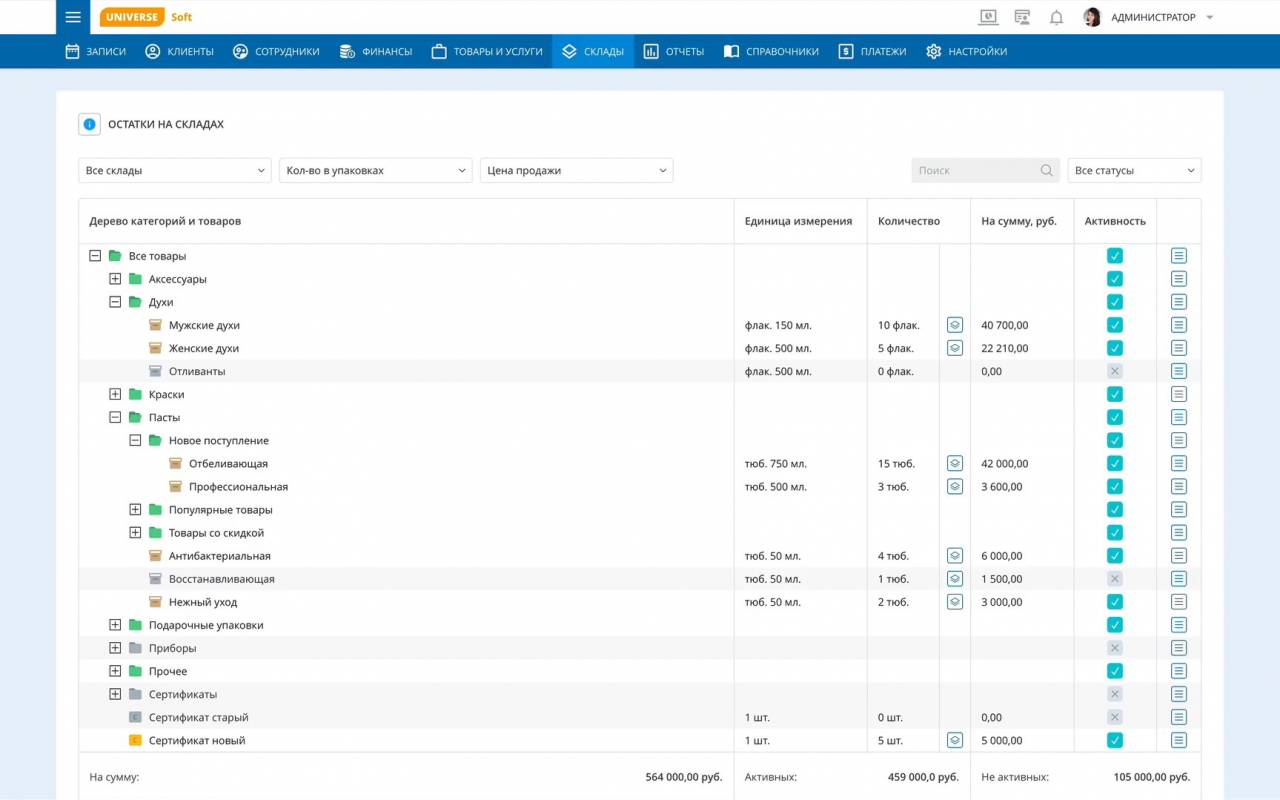Open the hamburger main menu
This screenshot has height=800, width=1280.
click(73, 17)
